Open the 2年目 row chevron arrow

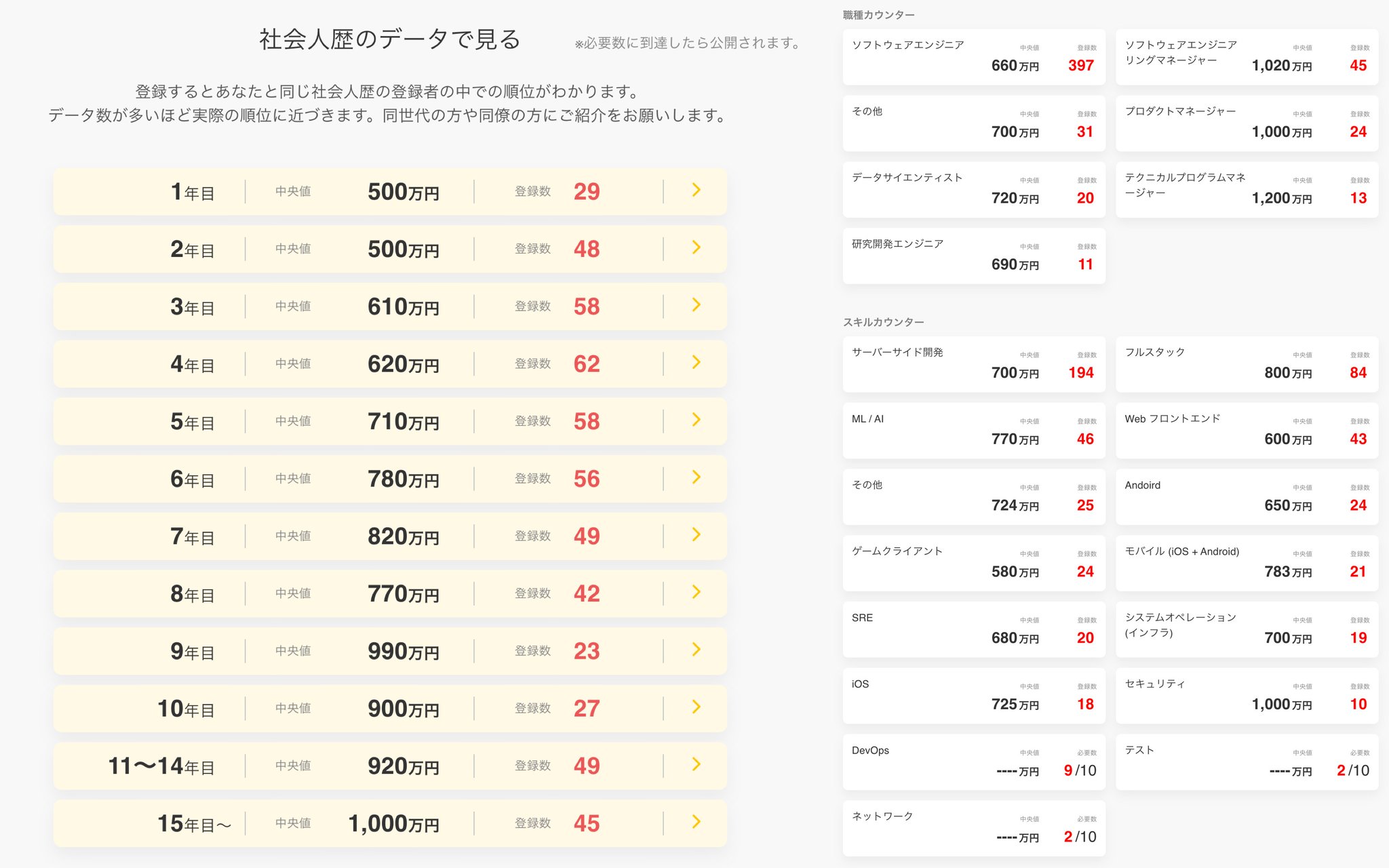pos(696,248)
